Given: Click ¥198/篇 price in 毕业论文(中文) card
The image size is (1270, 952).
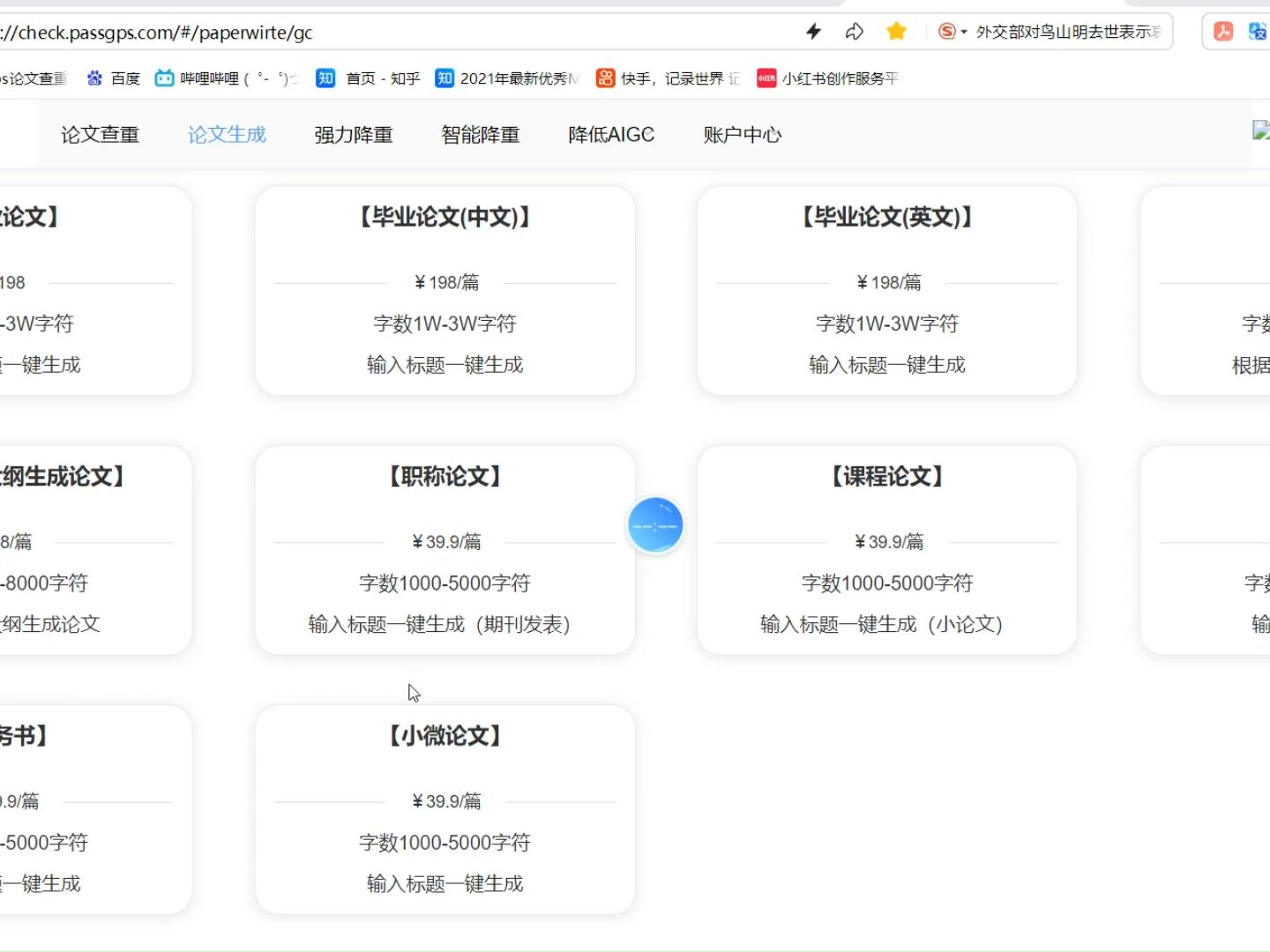Looking at the screenshot, I should (446, 282).
